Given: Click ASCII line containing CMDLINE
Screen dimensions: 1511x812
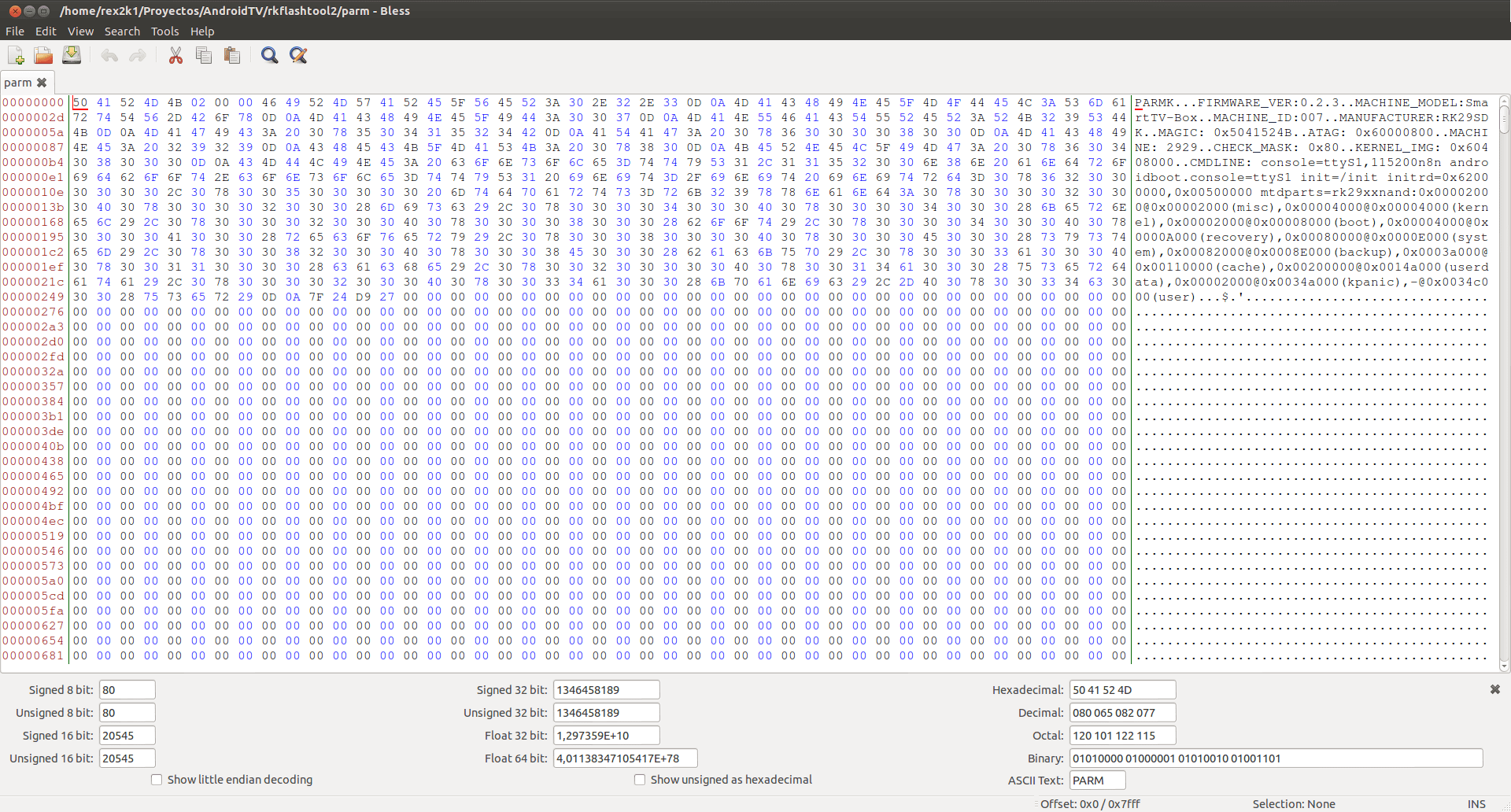Looking at the screenshot, I should pyautogui.click(x=1311, y=162).
